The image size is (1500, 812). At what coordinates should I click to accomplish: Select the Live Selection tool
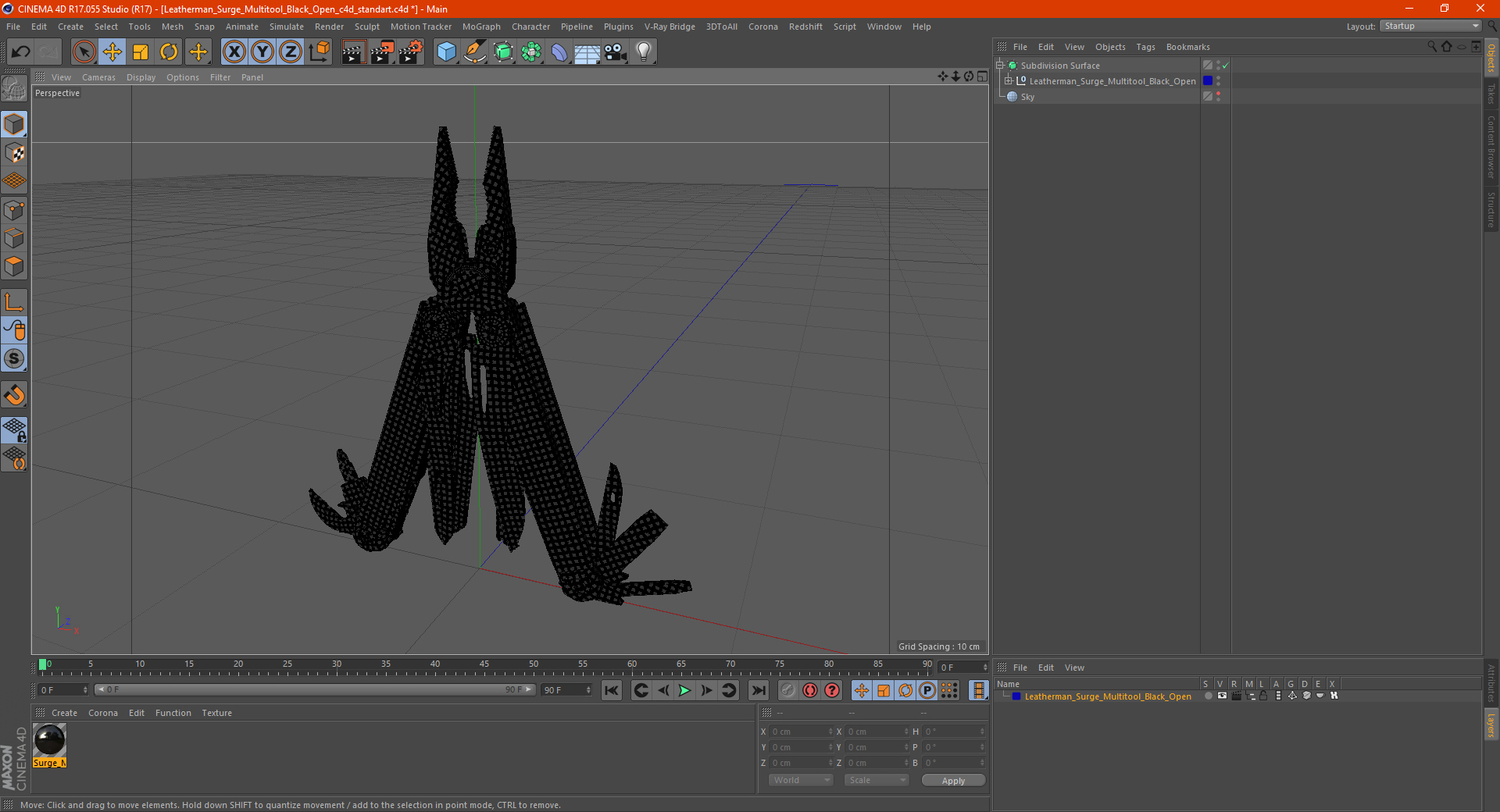click(84, 52)
